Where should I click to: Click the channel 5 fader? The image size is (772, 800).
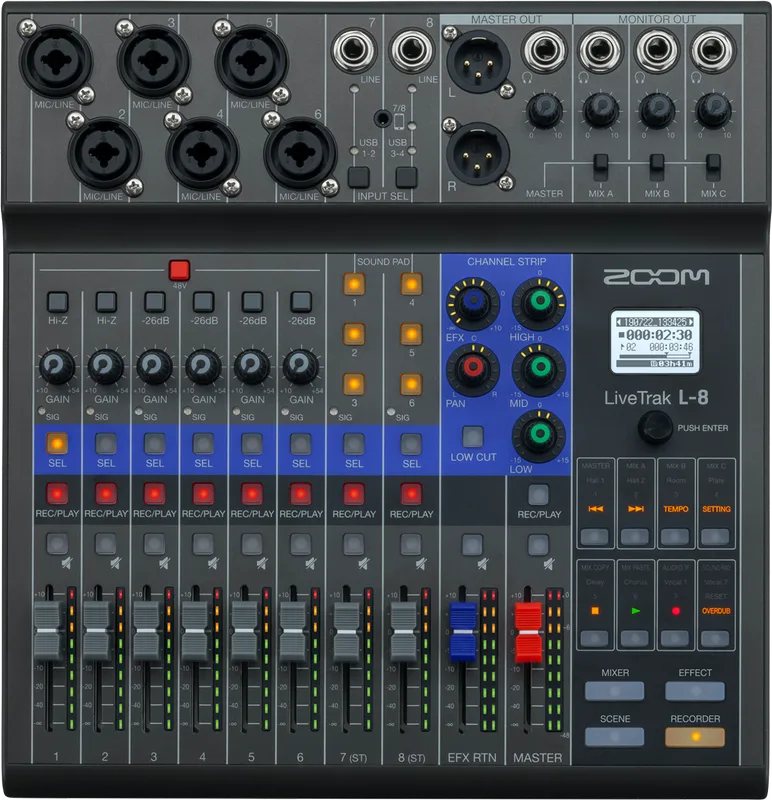click(244, 631)
